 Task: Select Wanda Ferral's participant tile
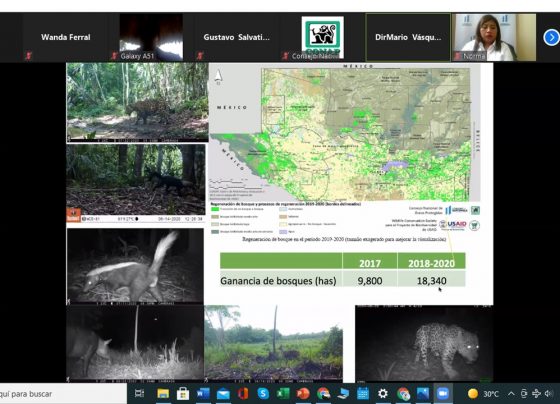point(65,38)
